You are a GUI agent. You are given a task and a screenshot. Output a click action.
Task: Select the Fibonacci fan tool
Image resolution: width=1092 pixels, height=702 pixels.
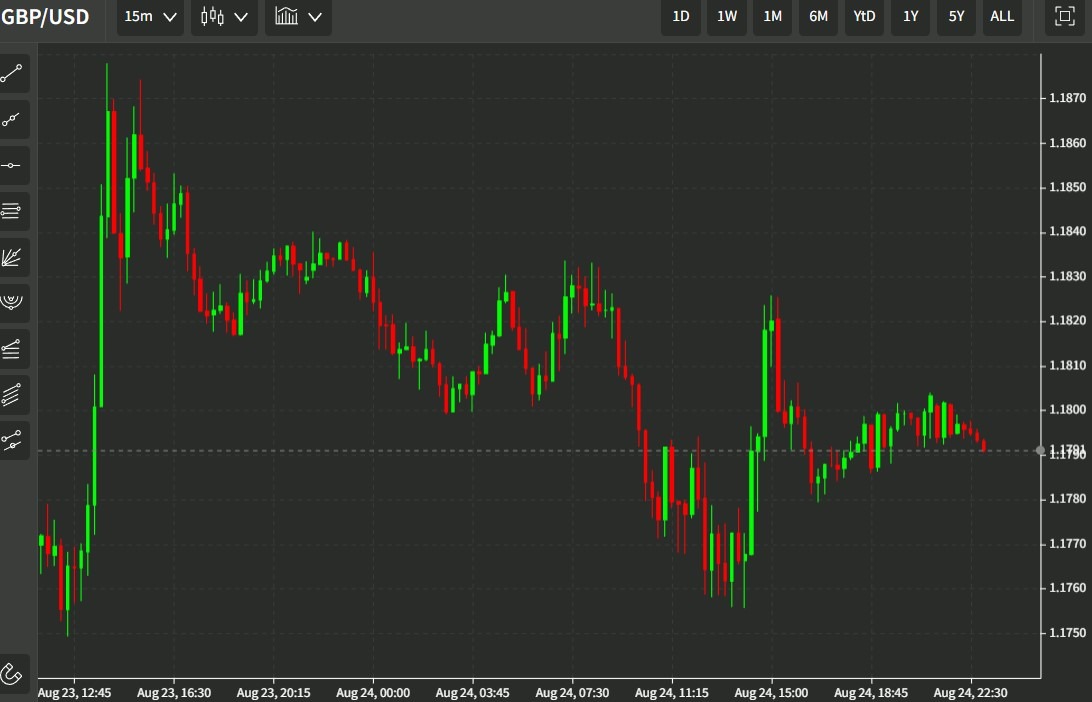coord(13,258)
